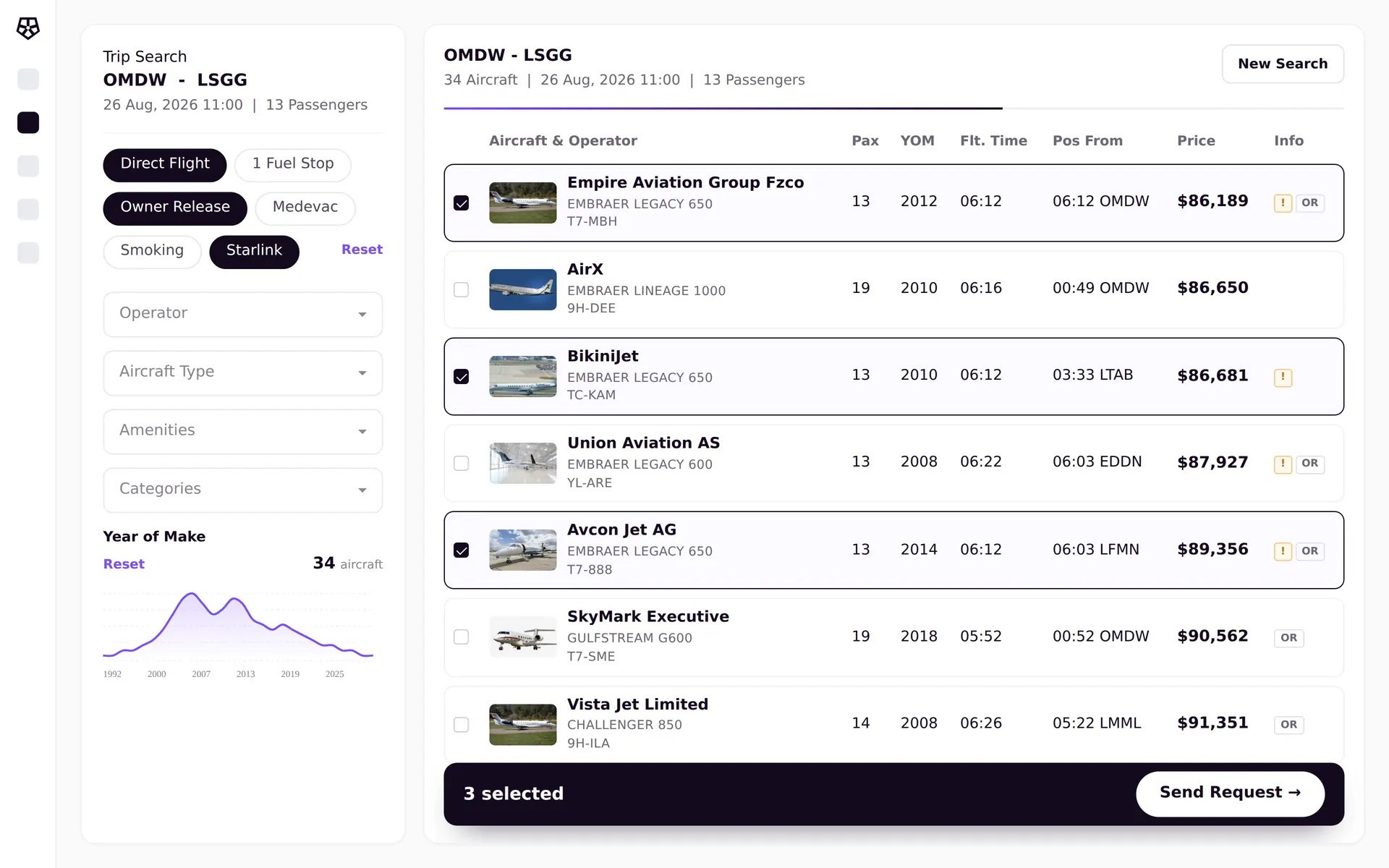Click warning icon on Union Aviation AS row
The image size is (1389, 868).
point(1283,464)
